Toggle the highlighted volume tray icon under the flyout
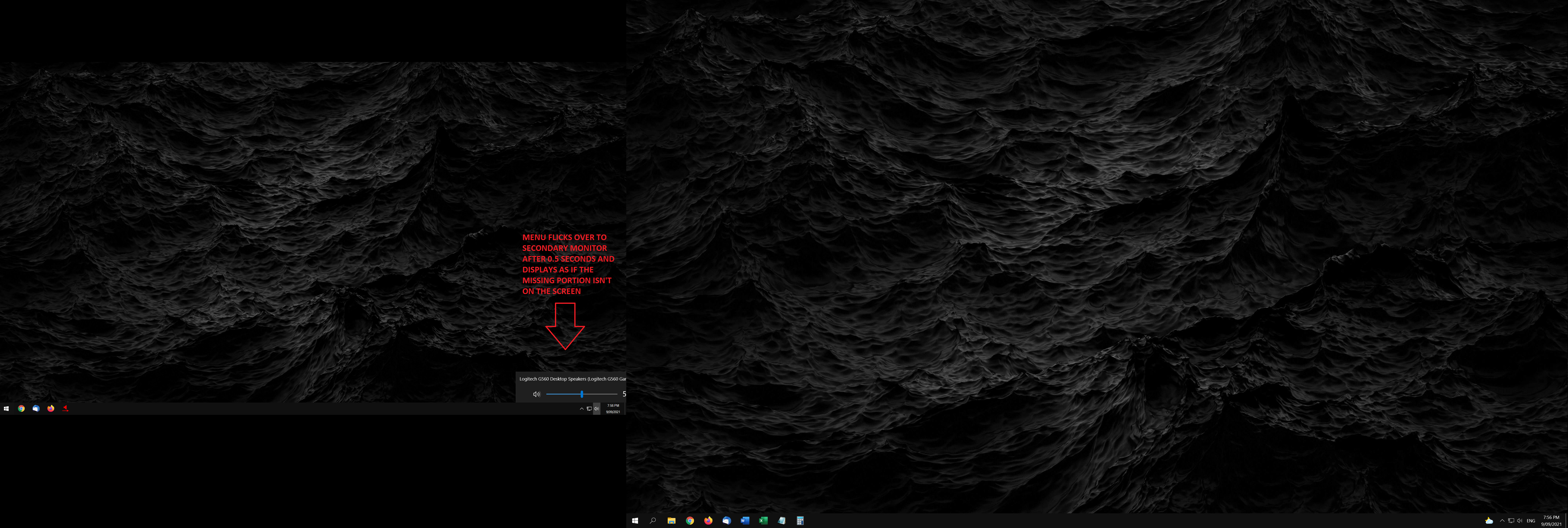The width and height of the screenshot is (1568, 528). (597, 409)
